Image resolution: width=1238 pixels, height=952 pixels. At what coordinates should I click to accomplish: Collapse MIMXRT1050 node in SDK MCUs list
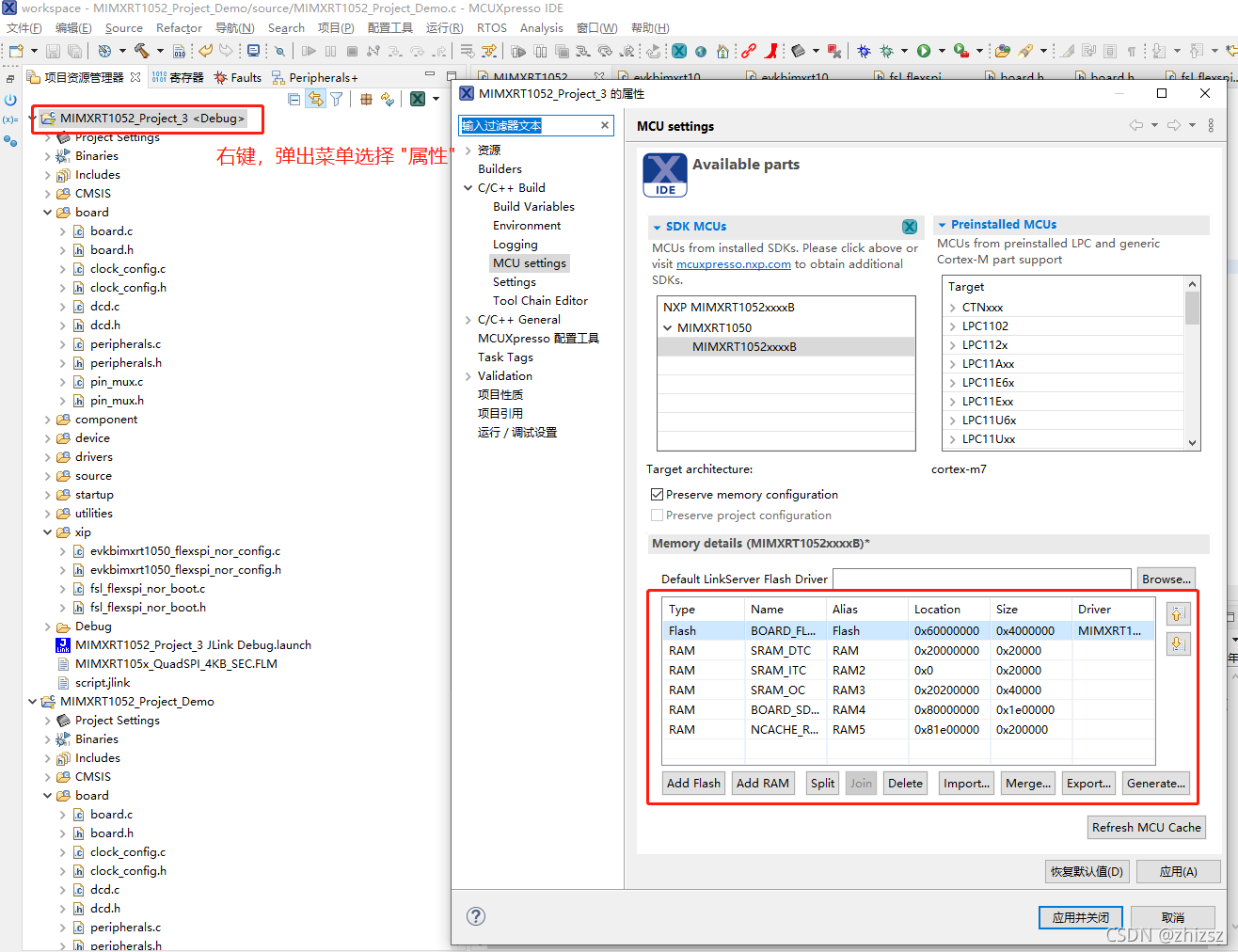coord(668,328)
